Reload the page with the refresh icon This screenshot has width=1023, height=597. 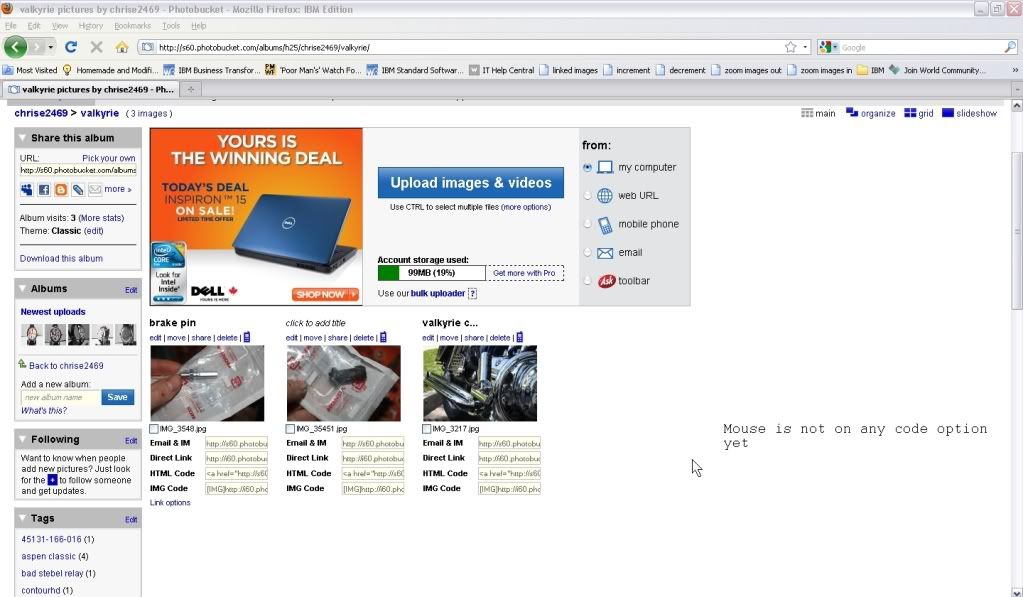(x=71, y=47)
